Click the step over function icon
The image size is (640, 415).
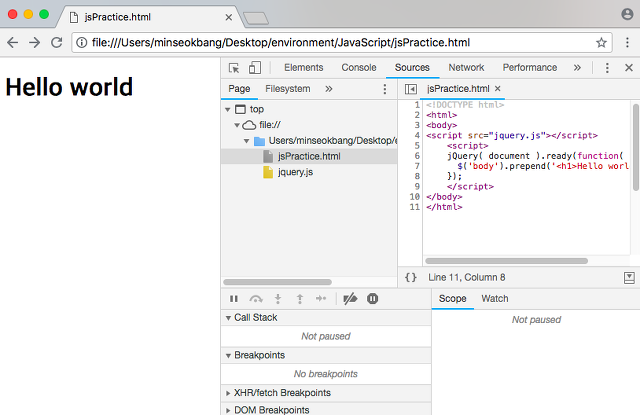(x=256, y=299)
